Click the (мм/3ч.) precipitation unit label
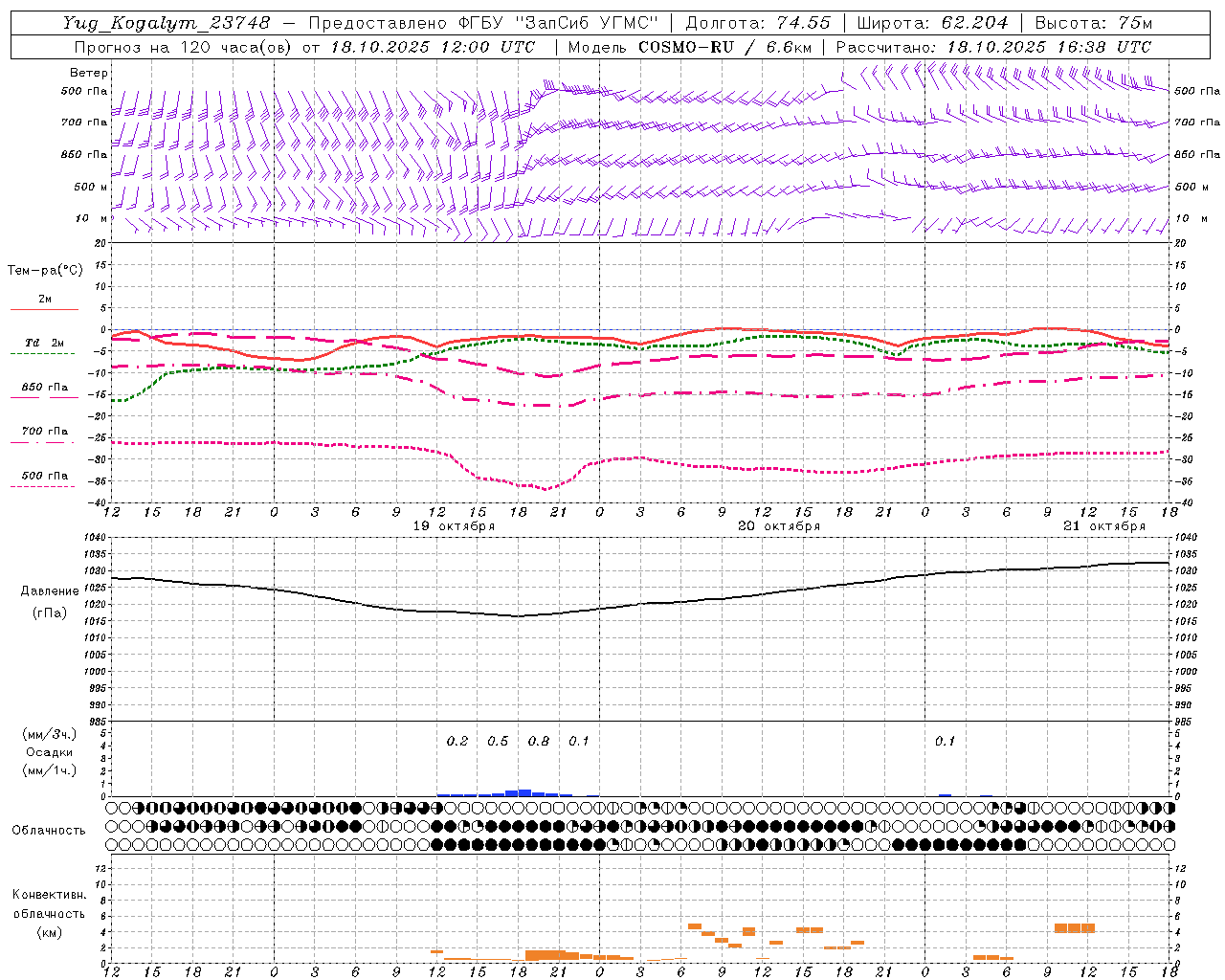1225x980 pixels. (x=49, y=734)
